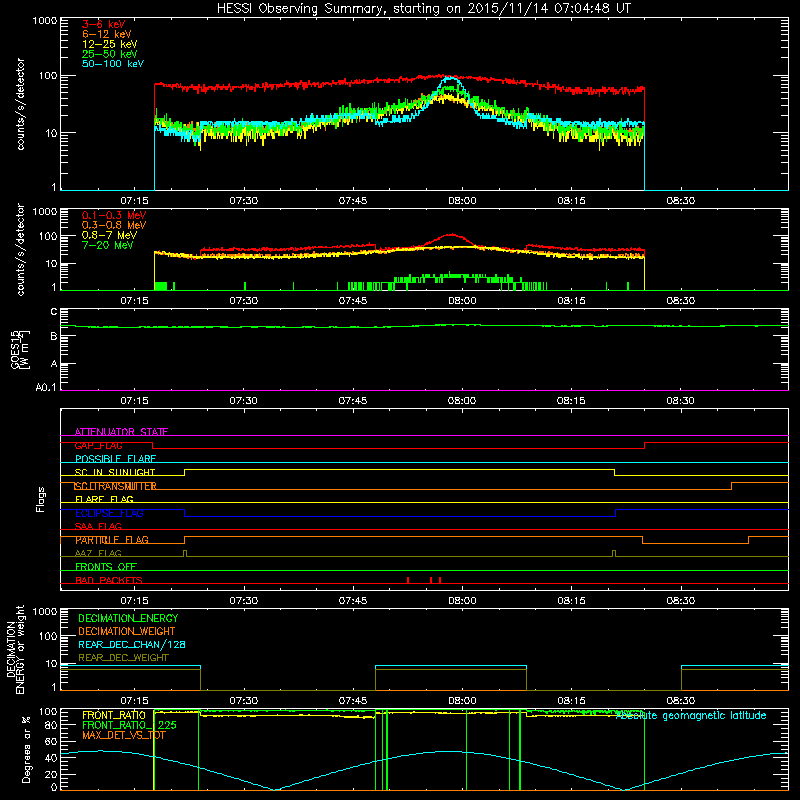This screenshot has height=800, width=800.
Task: Click the Absolute geomagnetic latitude label
Action: (691, 715)
